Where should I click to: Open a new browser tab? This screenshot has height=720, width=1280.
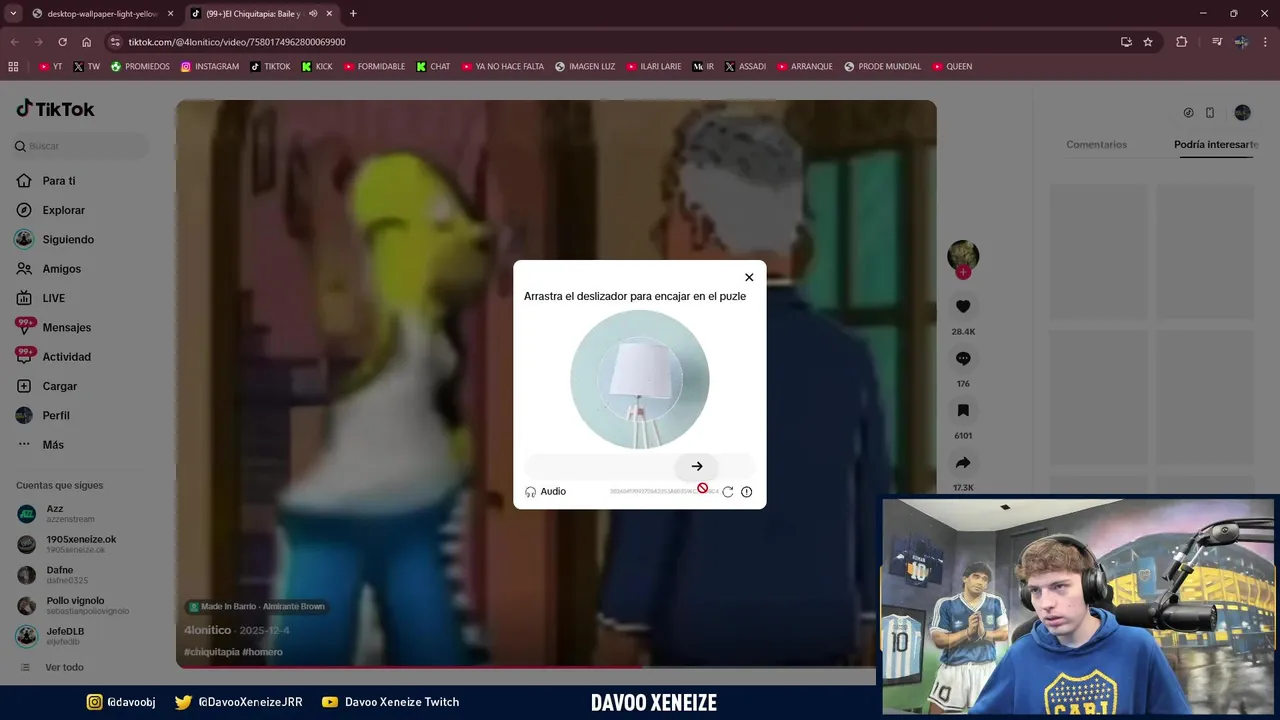pyautogui.click(x=353, y=14)
